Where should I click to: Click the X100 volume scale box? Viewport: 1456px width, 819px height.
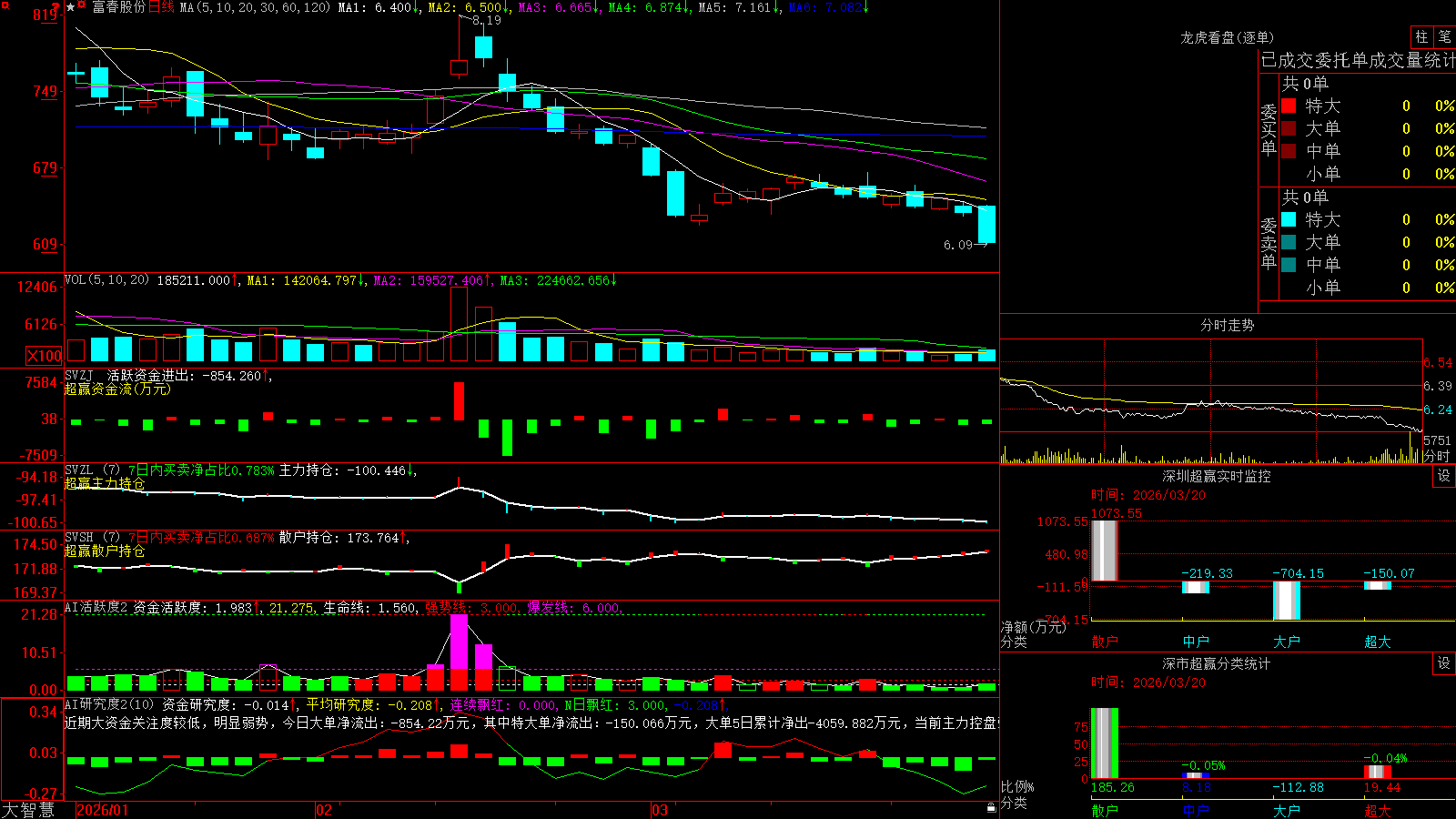(x=44, y=356)
